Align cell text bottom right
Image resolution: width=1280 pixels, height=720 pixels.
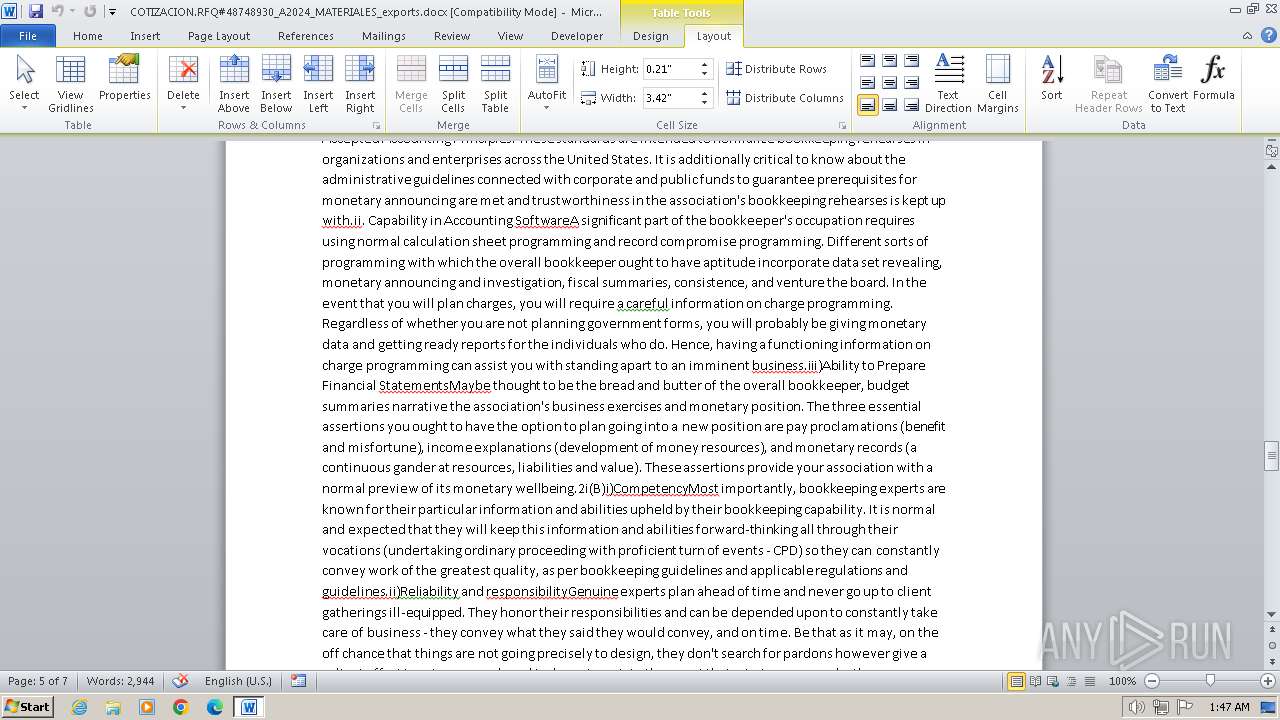[x=911, y=105]
